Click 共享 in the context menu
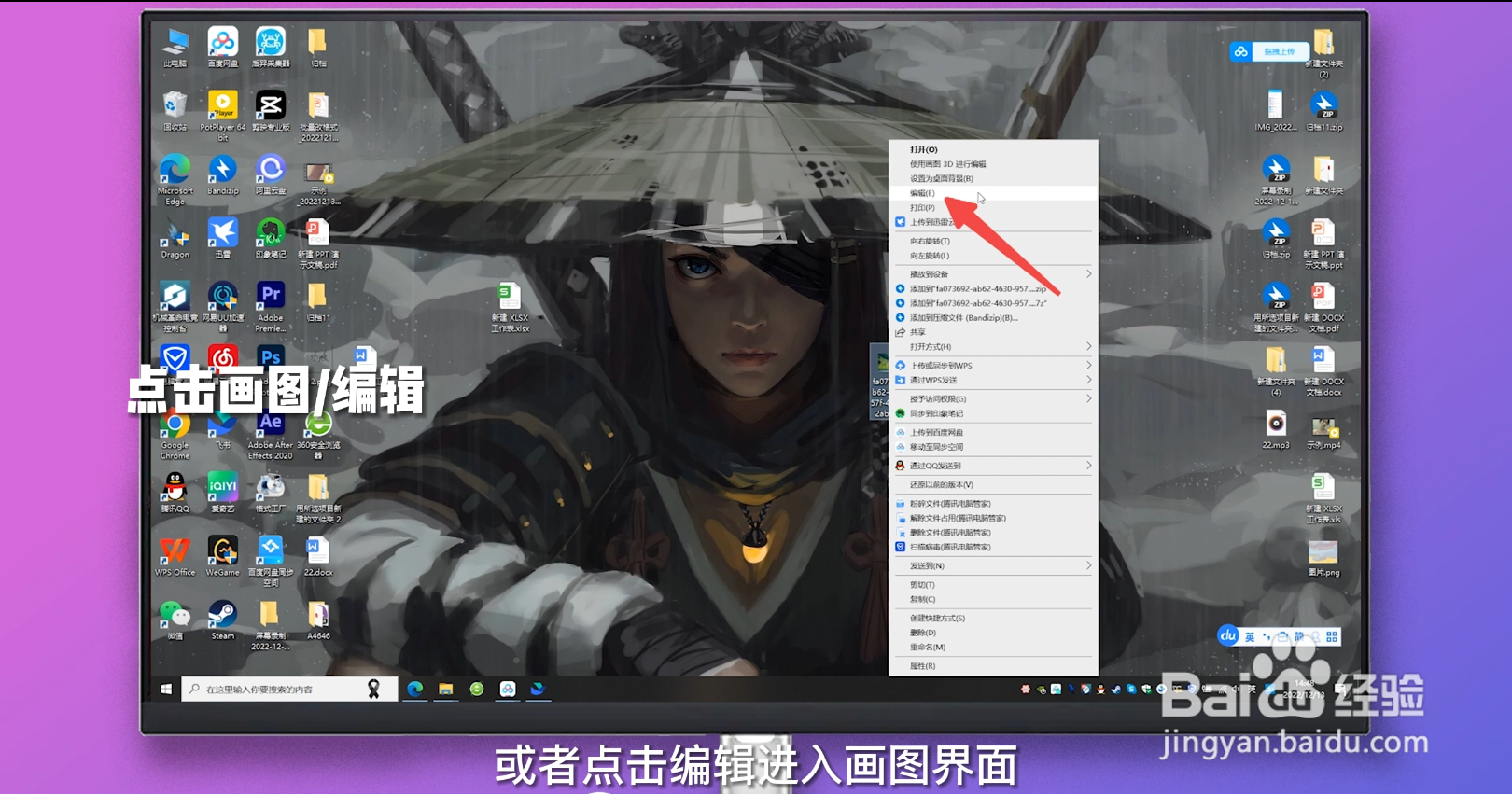The height and width of the screenshot is (794, 1512). pyautogui.click(x=992, y=332)
